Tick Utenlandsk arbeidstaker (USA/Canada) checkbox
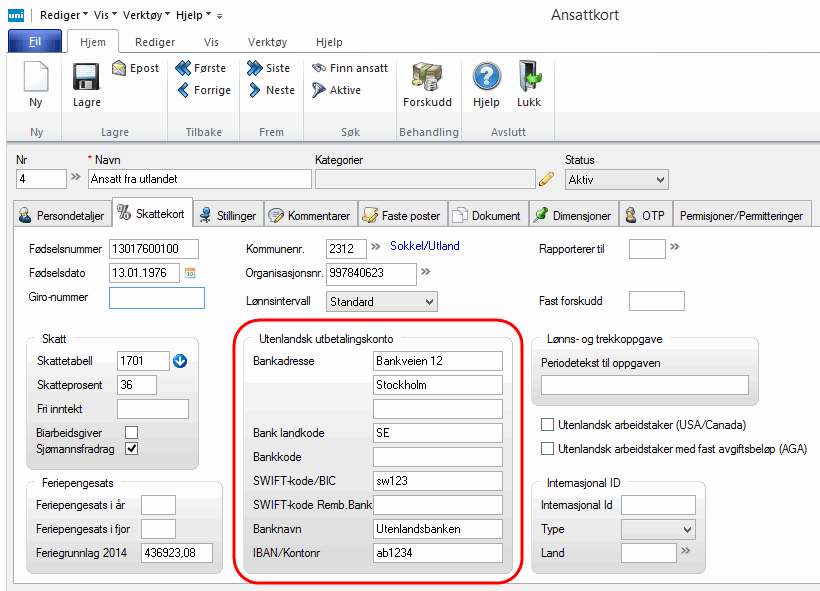 547,425
